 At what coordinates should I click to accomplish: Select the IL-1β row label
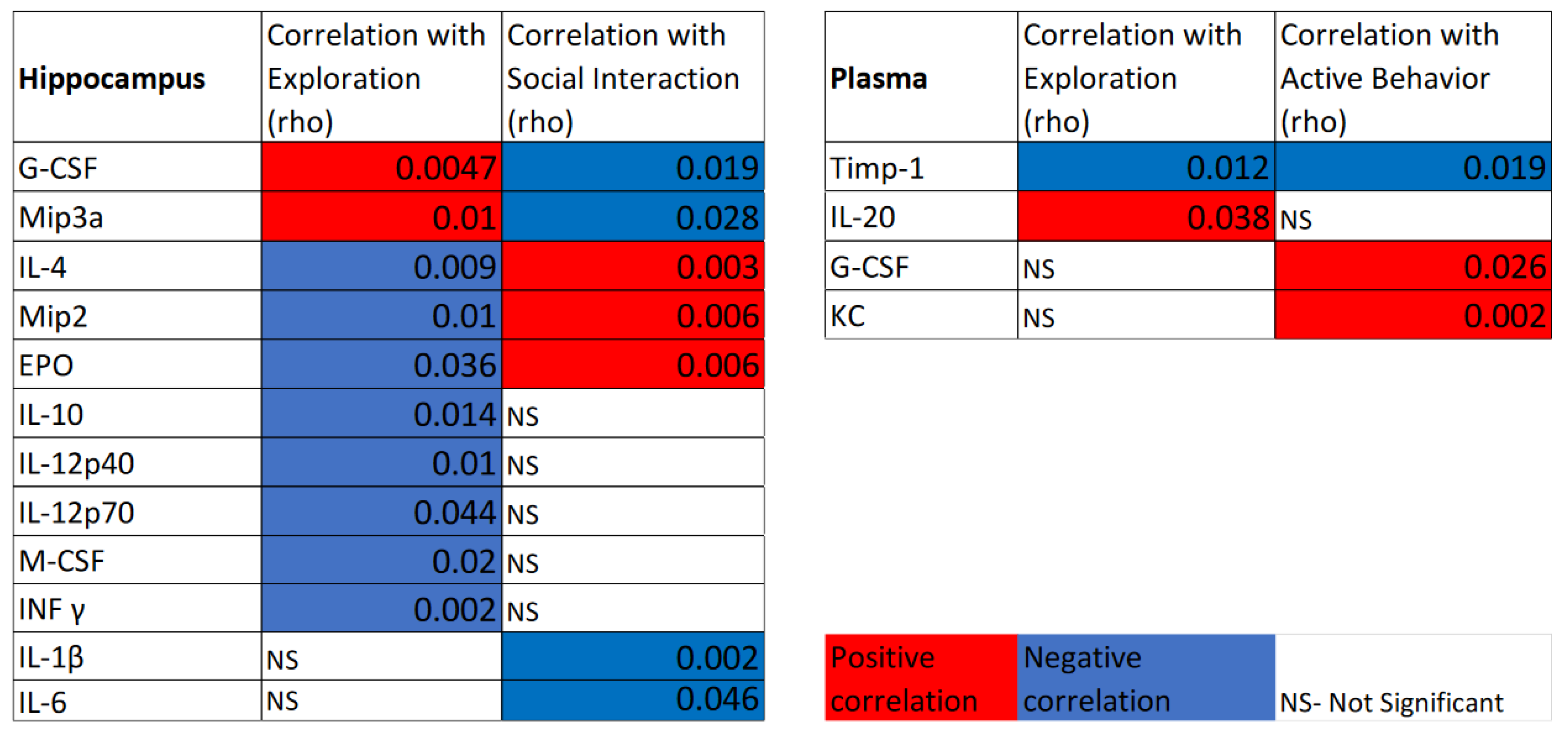137,657
